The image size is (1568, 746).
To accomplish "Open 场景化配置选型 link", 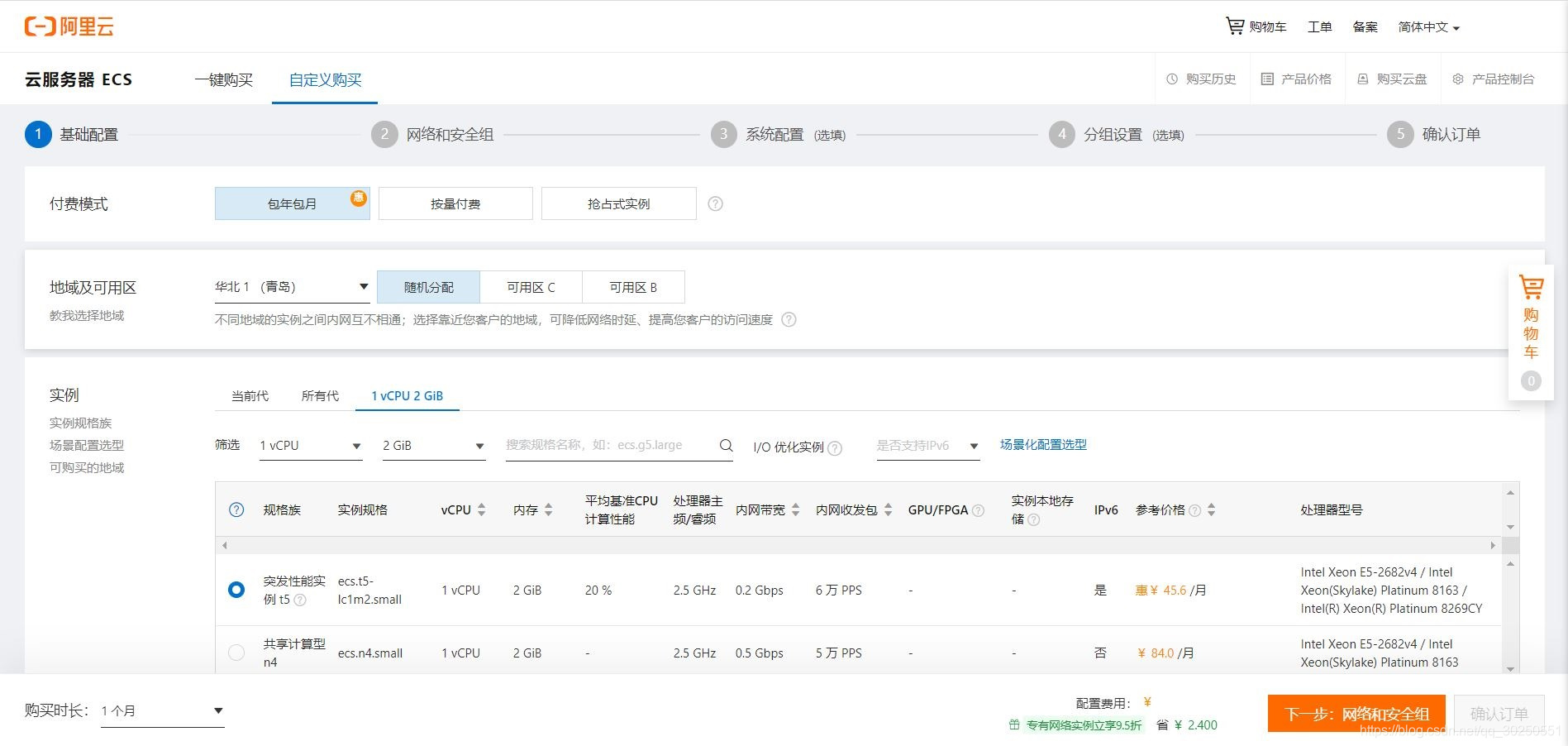I will coord(1043,445).
